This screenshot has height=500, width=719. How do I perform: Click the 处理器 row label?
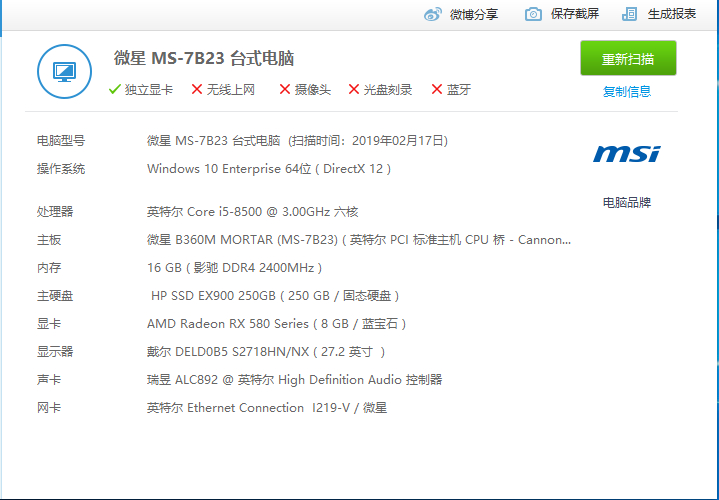tap(55, 211)
